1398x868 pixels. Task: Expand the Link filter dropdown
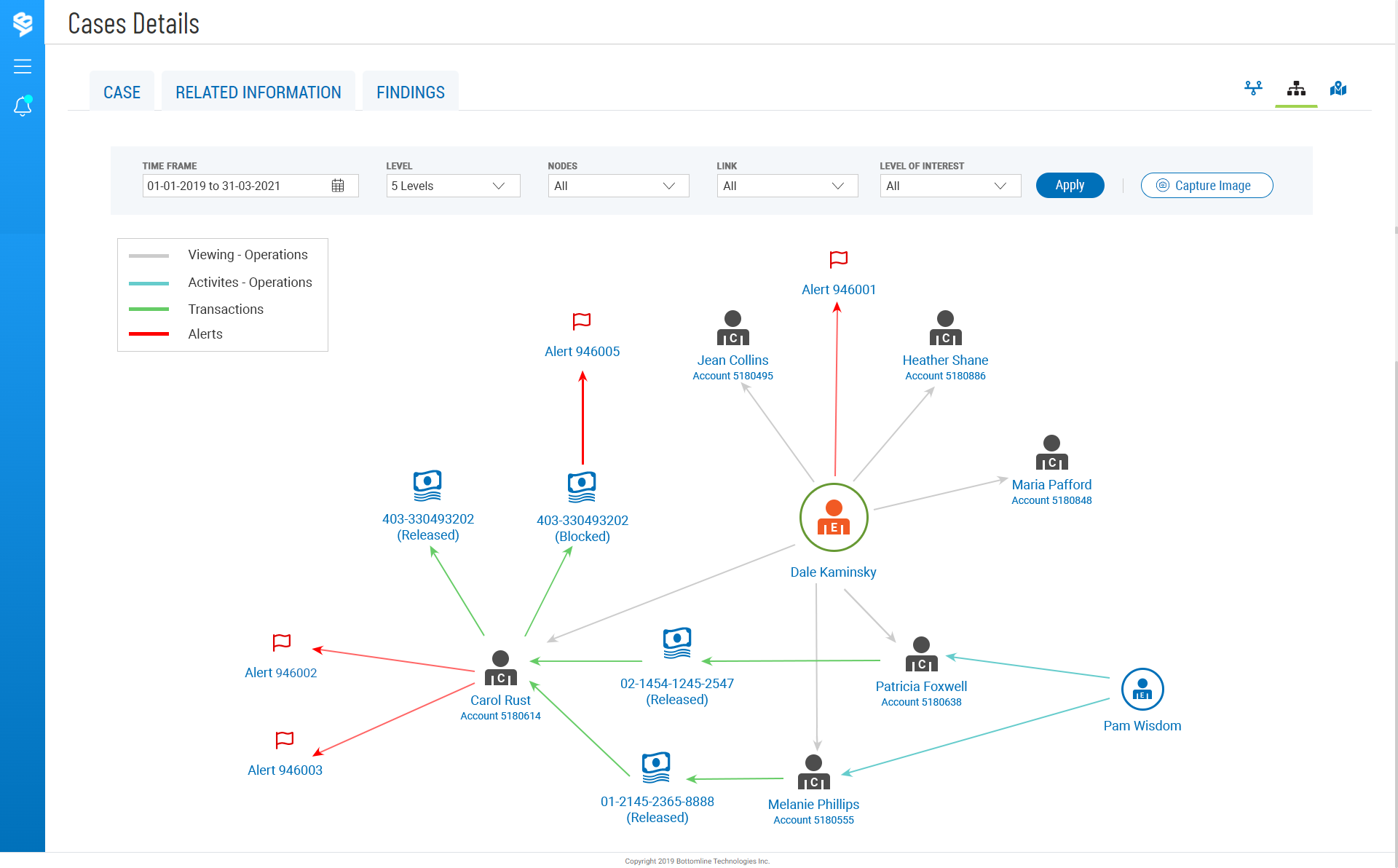(786, 186)
